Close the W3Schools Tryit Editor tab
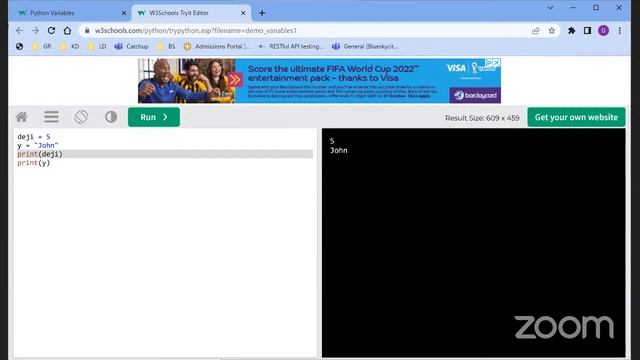 pos(243,13)
